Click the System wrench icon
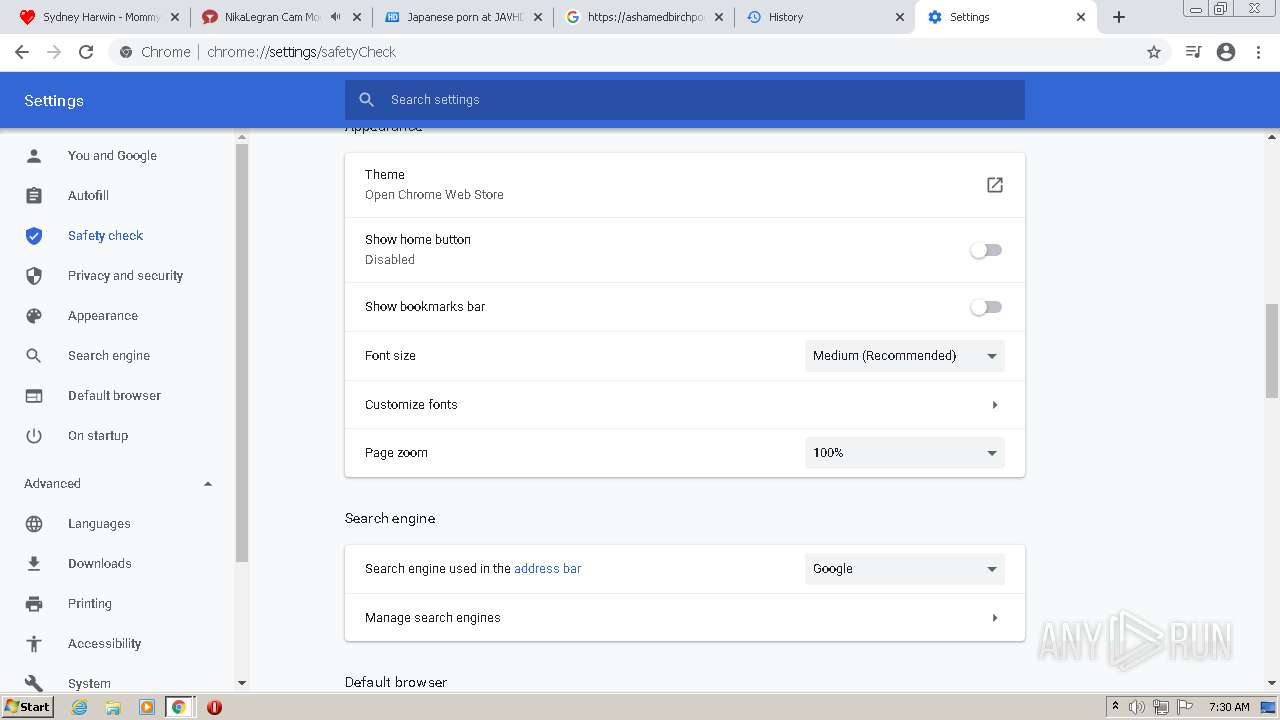This screenshot has width=1280, height=720. (34, 683)
